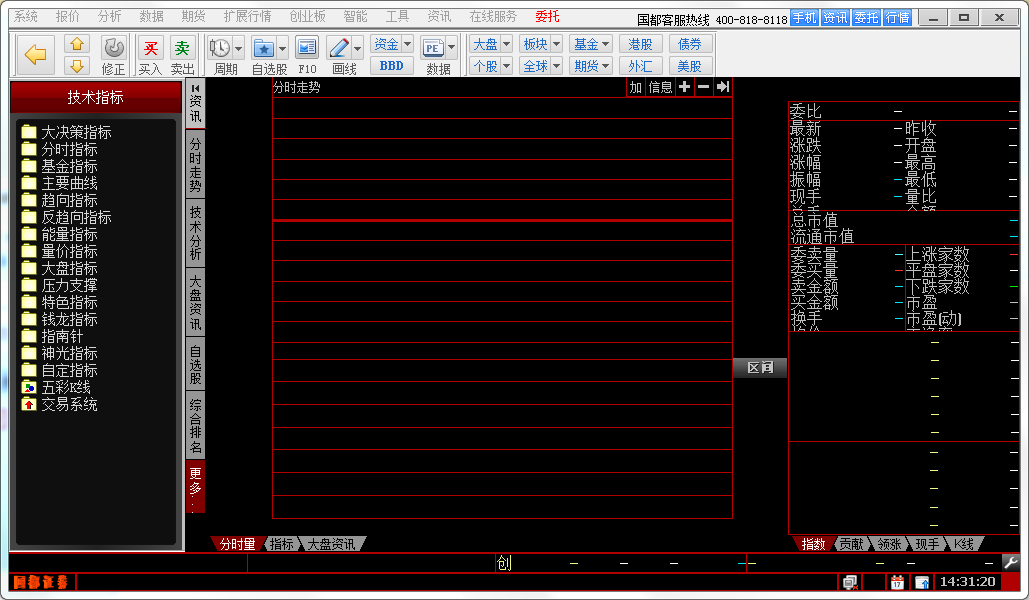Screen dimensions: 1029x600
Task: Click the calendar icon in status bar
Action: coord(897,582)
